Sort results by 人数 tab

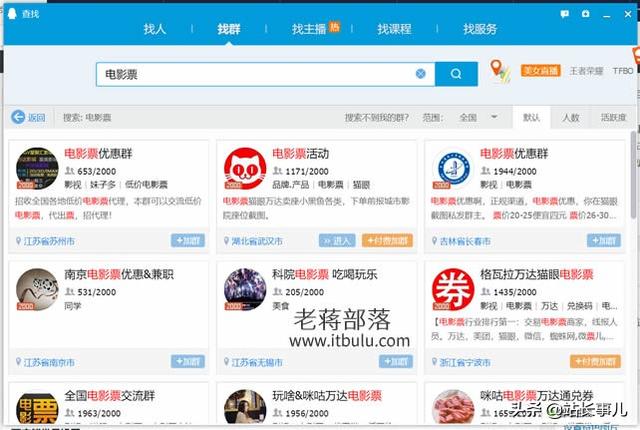[571, 117]
